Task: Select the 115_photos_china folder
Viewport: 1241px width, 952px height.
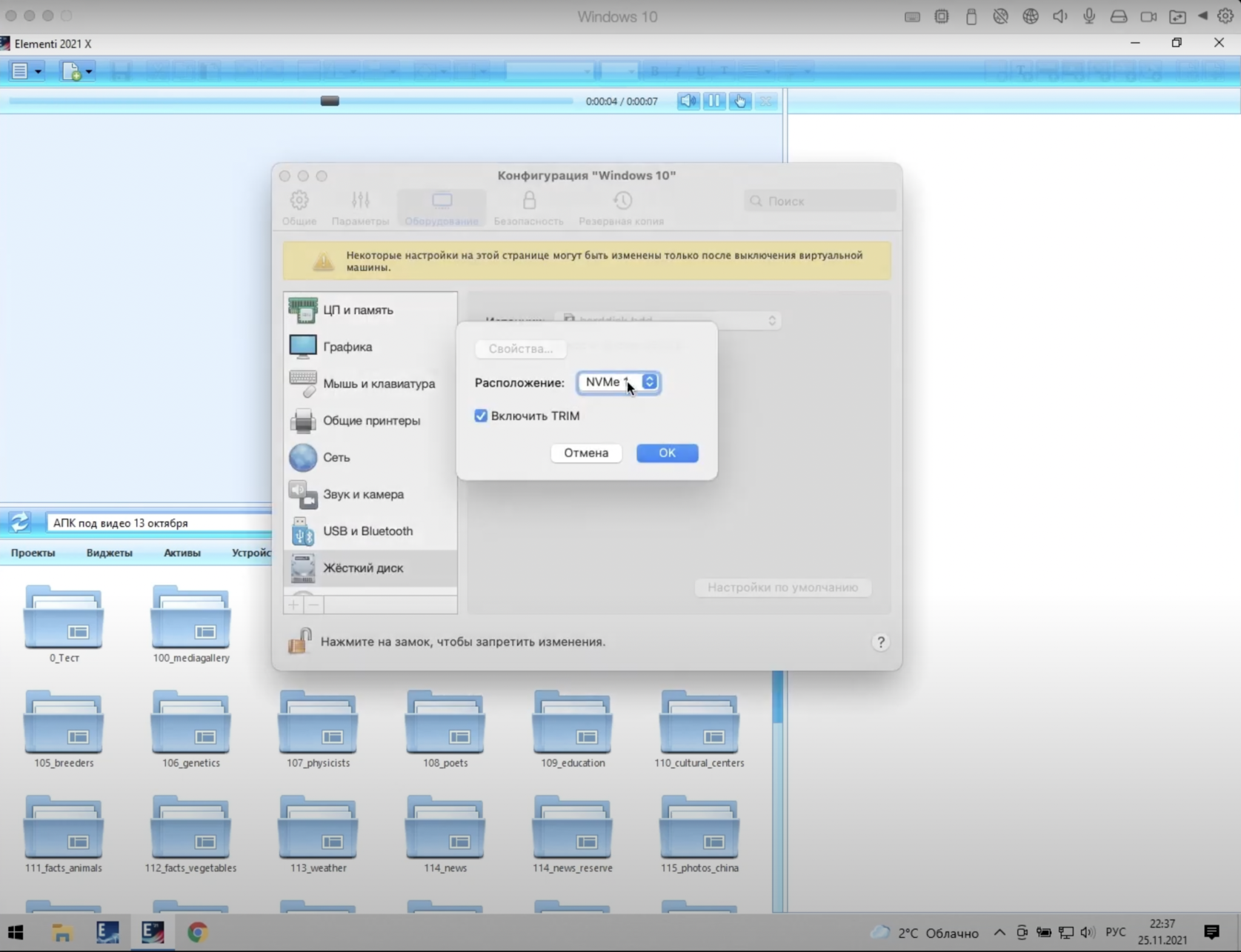Action: pyautogui.click(x=699, y=834)
